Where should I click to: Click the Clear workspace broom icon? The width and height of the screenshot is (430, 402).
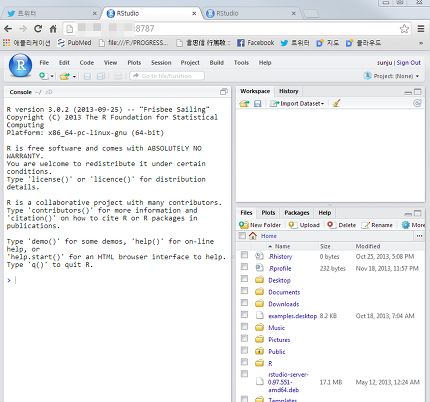336,103
